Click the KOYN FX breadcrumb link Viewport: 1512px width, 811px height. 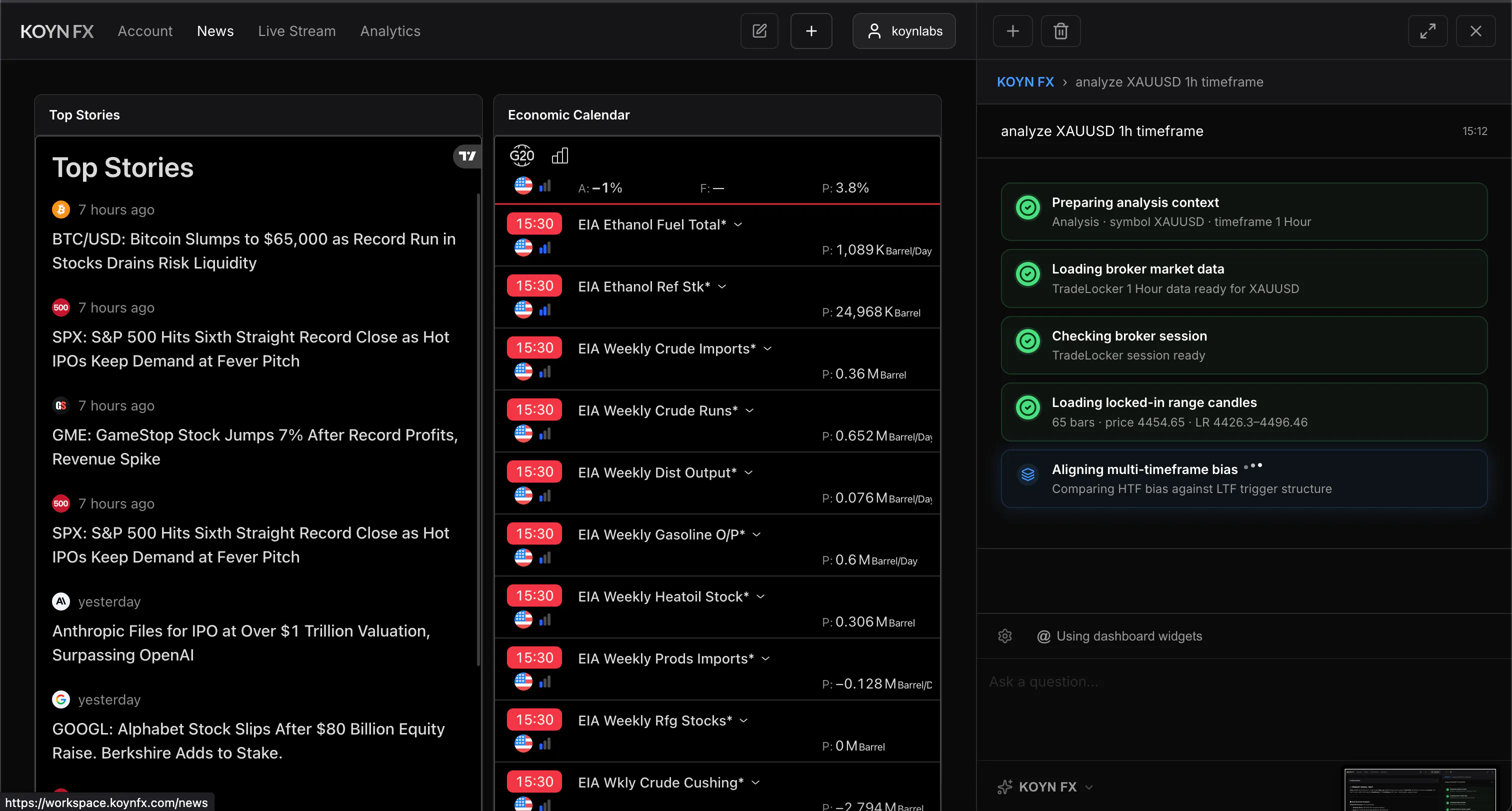tap(1025, 82)
